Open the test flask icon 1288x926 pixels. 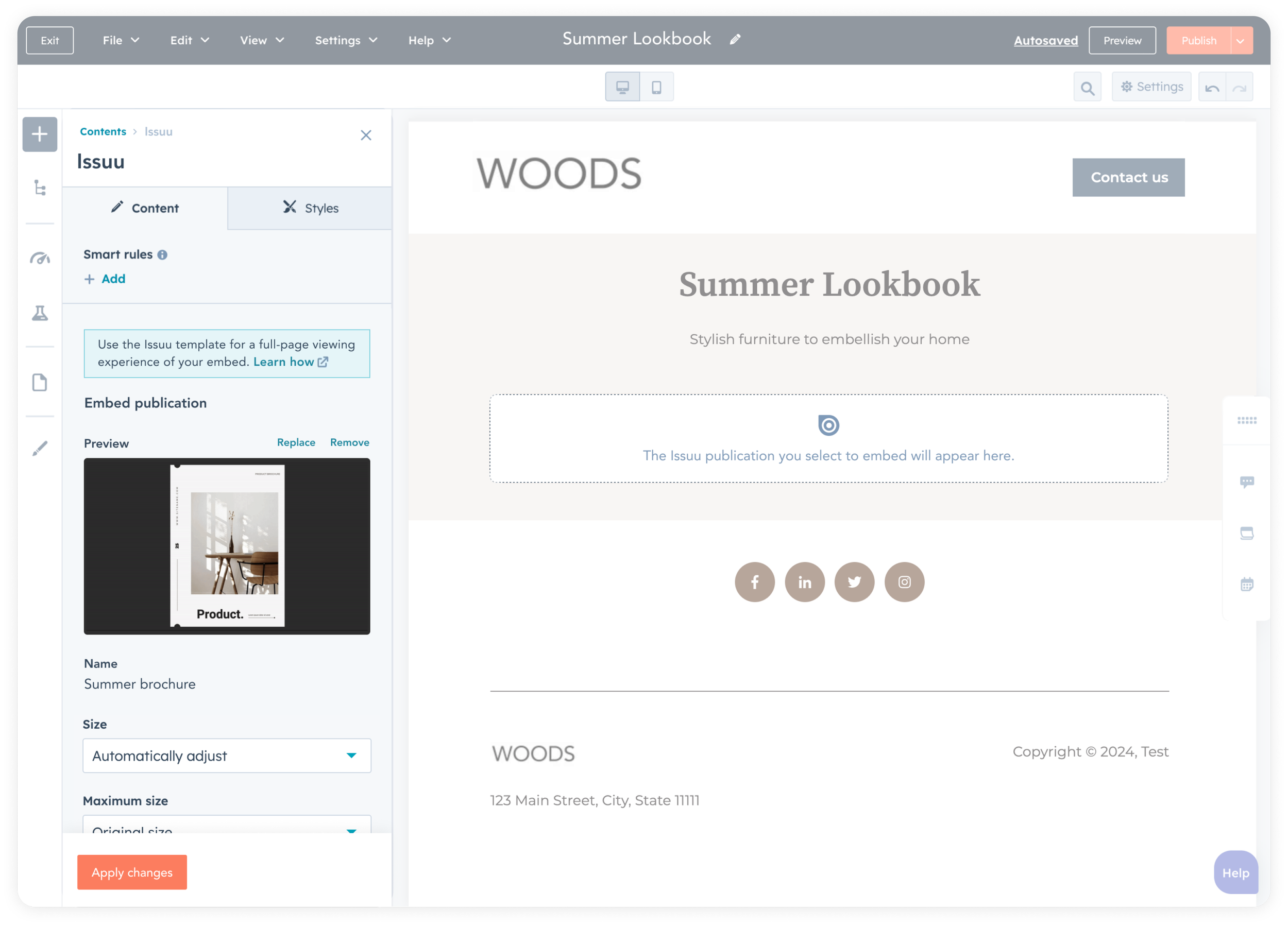click(x=40, y=314)
